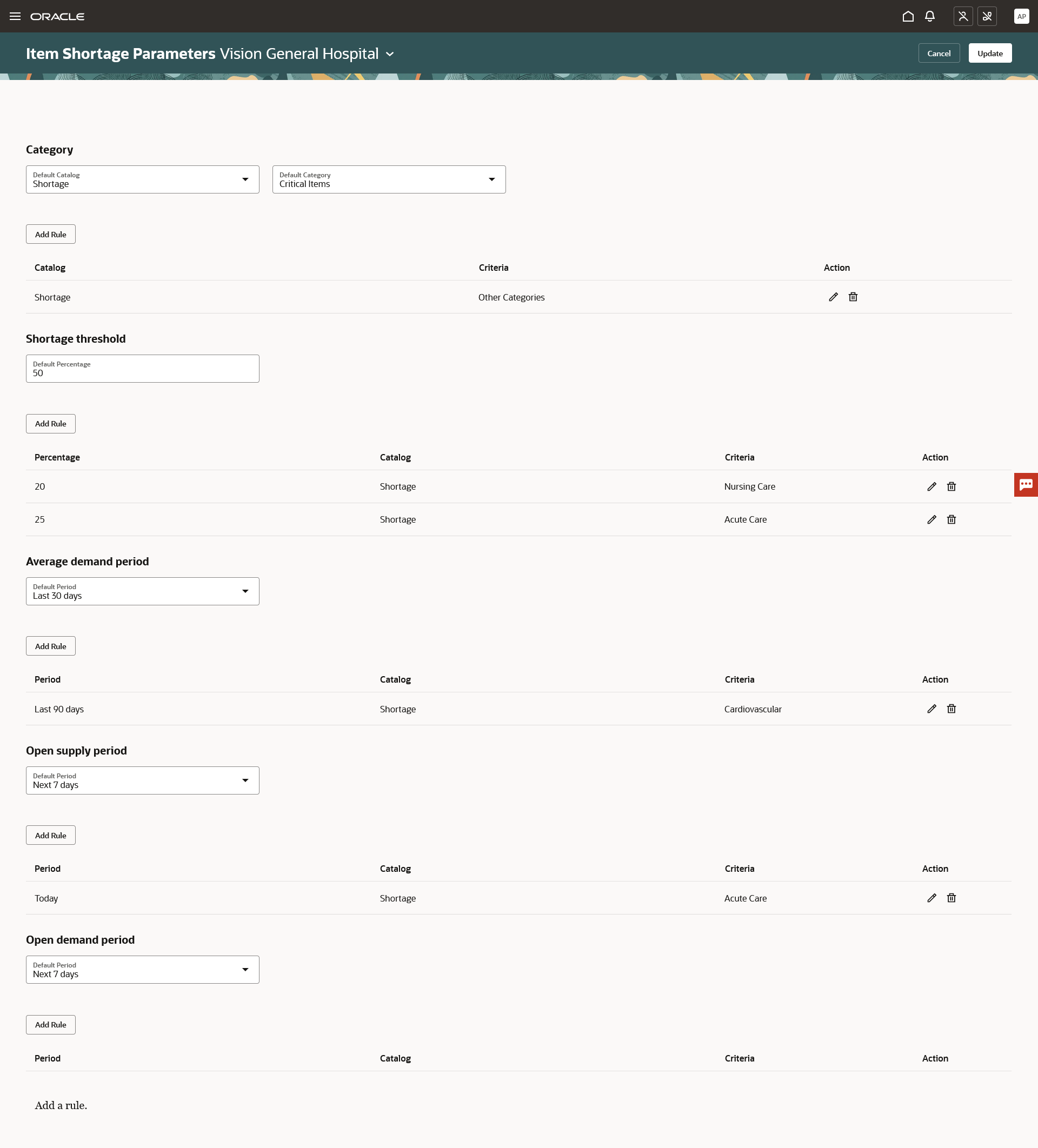Click the Update button
This screenshot has height=1148, width=1038.
pos(990,53)
